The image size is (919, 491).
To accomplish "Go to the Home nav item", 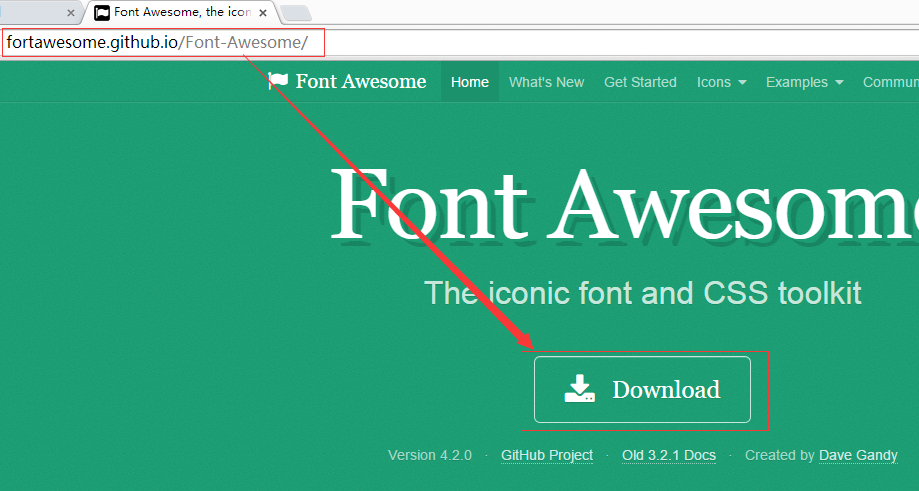I will pyautogui.click(x=469, y=82).
